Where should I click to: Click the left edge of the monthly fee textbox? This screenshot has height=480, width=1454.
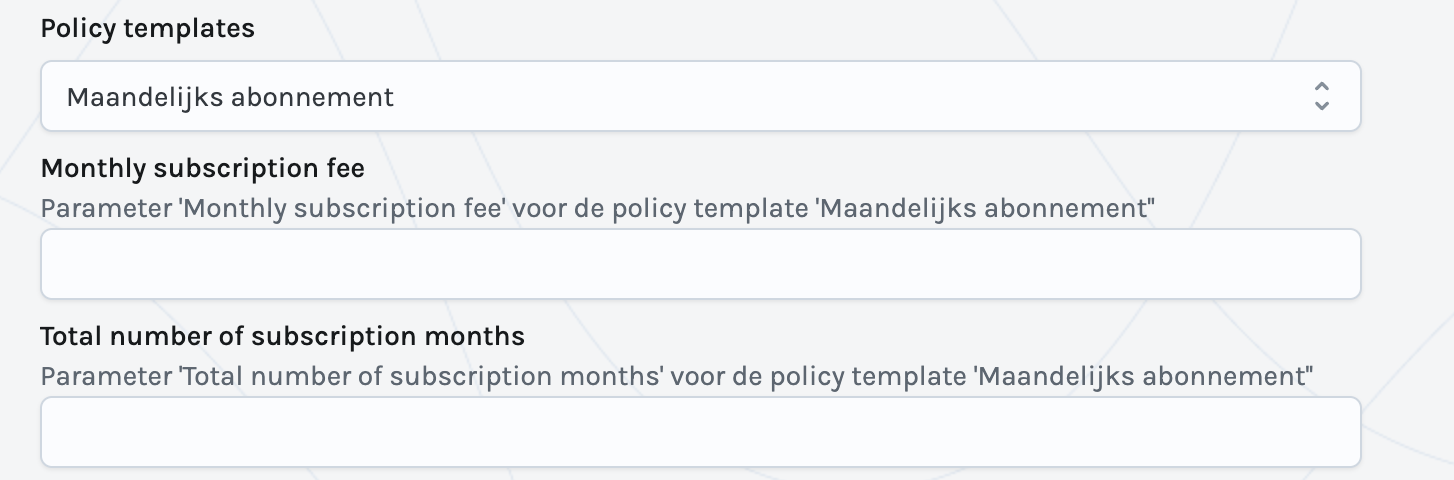(x=60, y=264)
